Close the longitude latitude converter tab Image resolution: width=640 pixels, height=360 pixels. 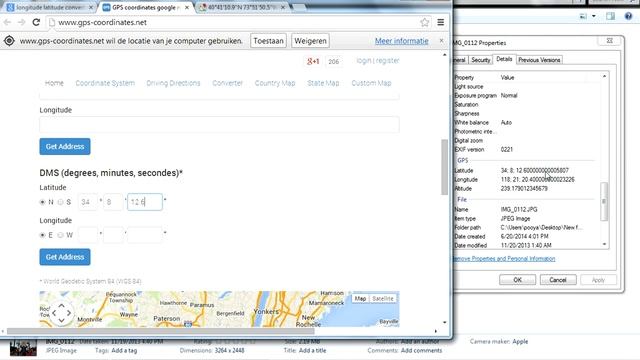[91, 7]
